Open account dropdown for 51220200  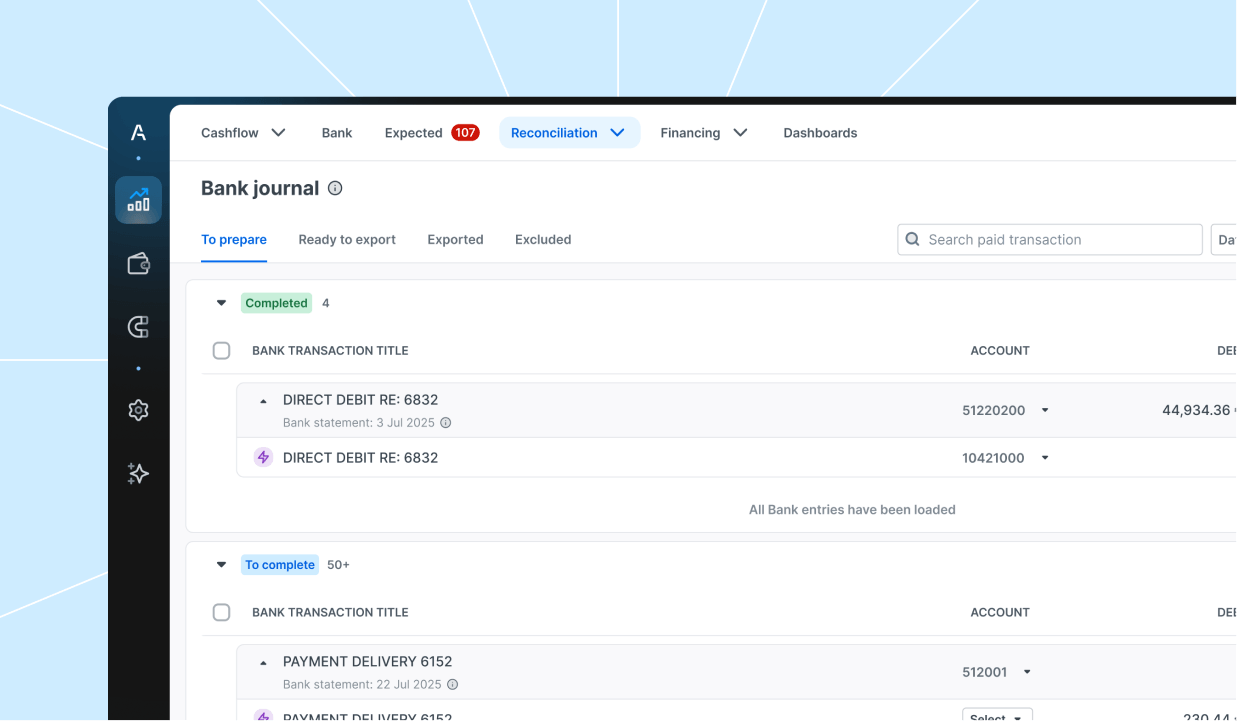coord(1045,410)
